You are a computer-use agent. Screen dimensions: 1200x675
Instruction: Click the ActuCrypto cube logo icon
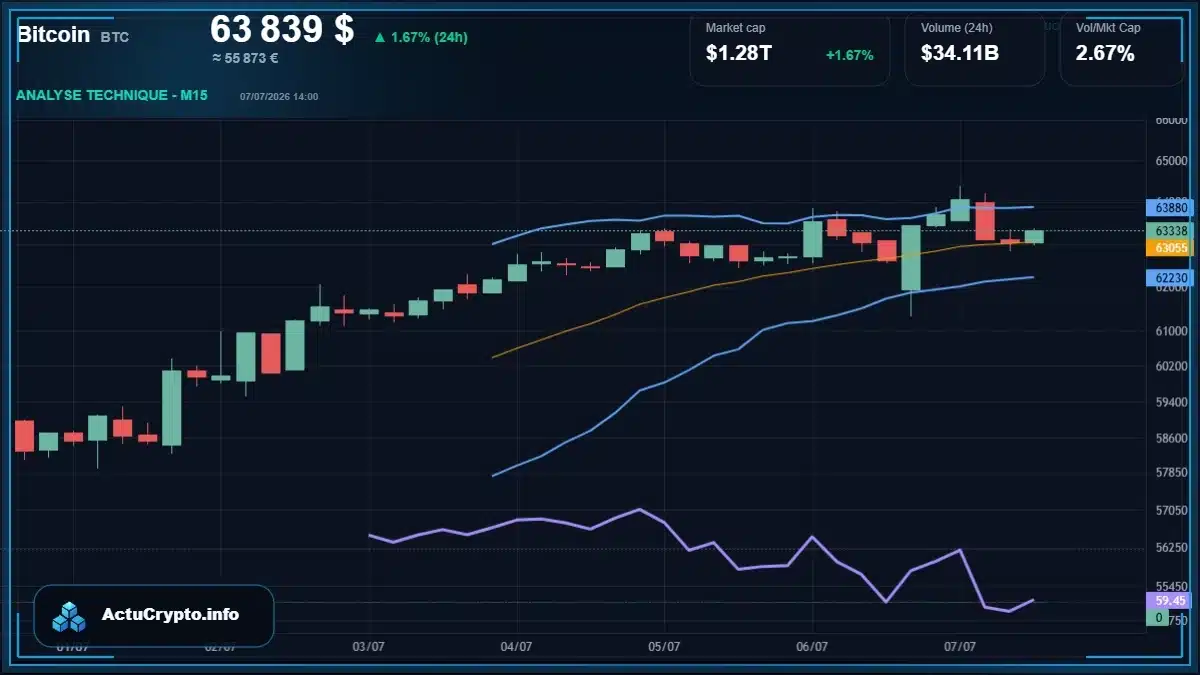(70, 617)
